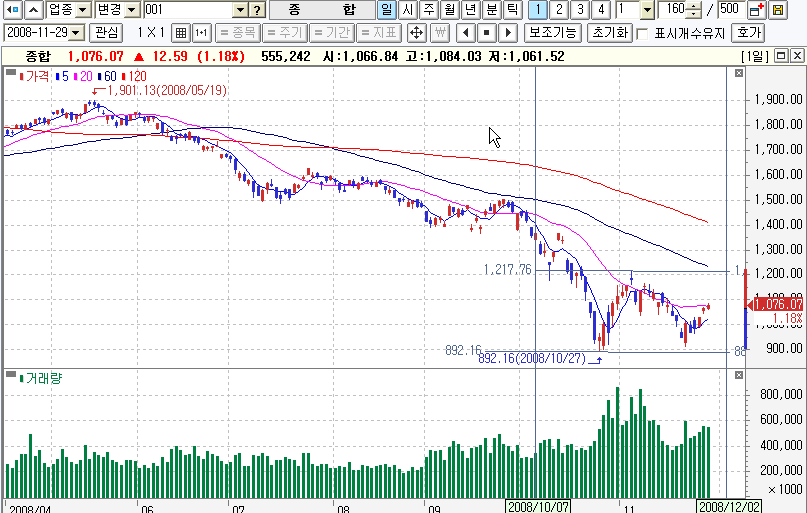Click the collapse up arrow icon
Image resolution: width=807 pixels, height=513 pixels.
click(x=33, y=10)
